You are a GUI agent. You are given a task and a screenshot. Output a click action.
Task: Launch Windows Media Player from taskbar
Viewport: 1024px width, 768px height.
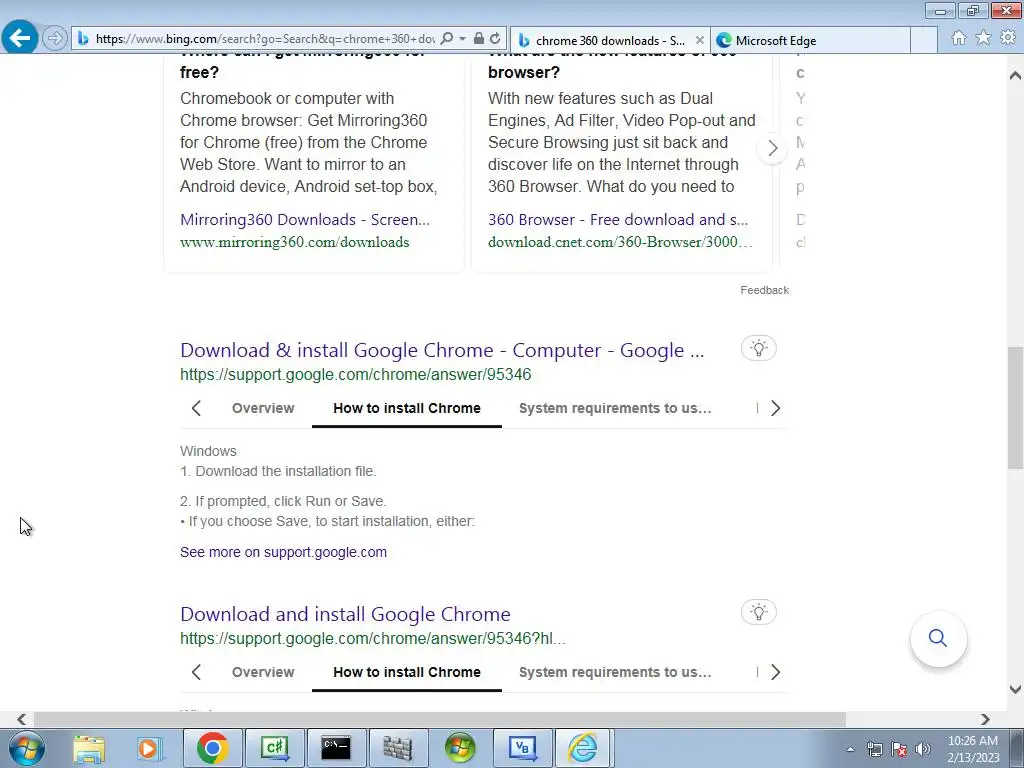[148, 749]
